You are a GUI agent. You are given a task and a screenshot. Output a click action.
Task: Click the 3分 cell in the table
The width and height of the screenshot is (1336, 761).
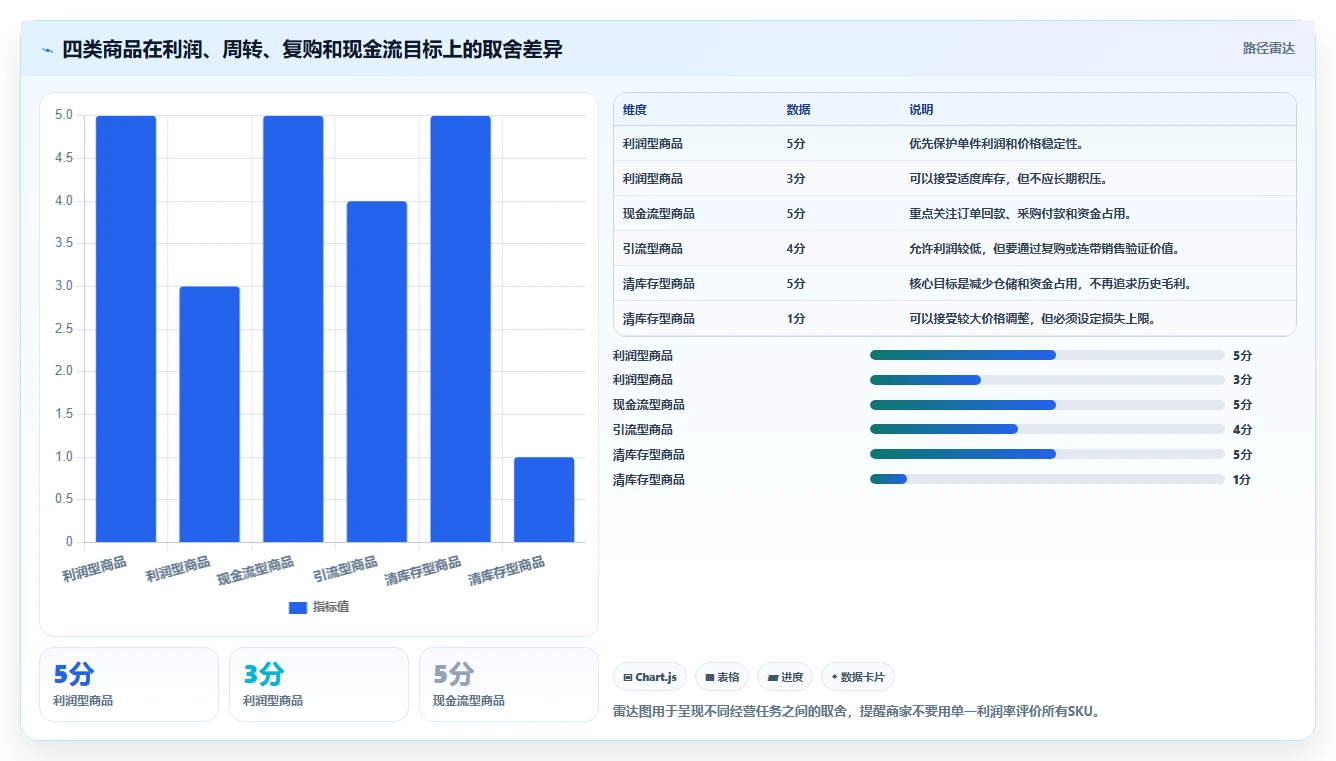click(x=796, y=179)
